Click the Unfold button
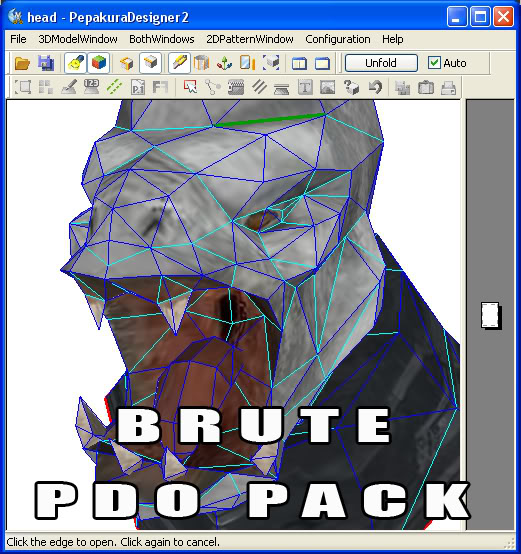Screen dimensions: 521x554 pyautogui.click(x=381, y=63)
